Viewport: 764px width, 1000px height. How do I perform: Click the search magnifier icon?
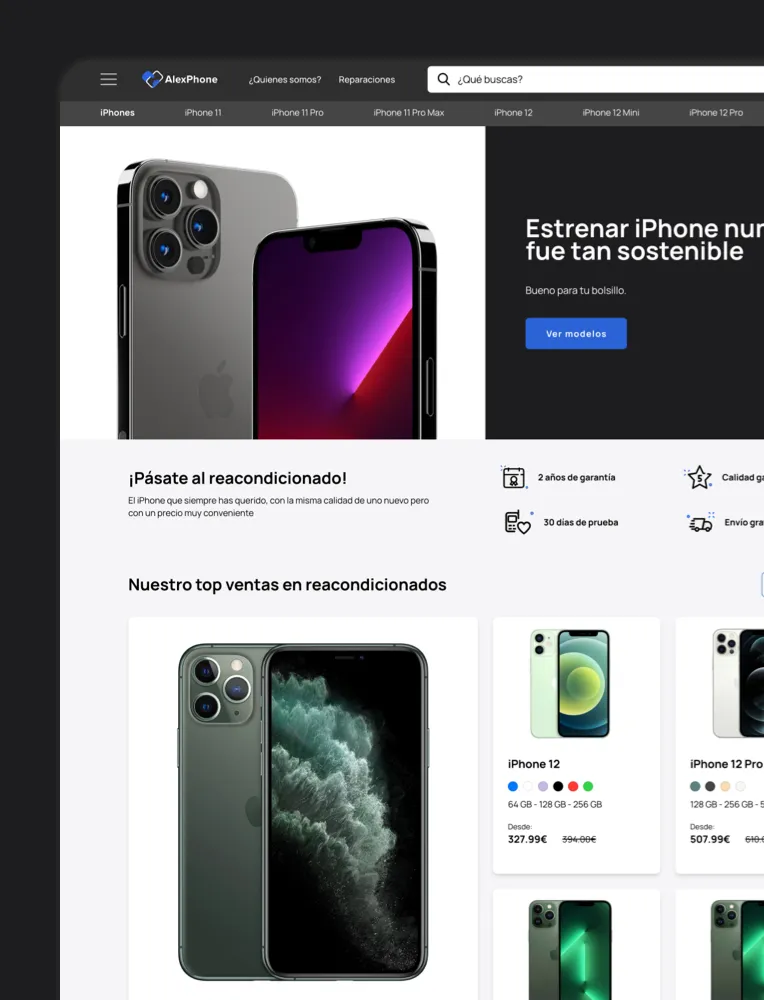(x=443, y=79)
